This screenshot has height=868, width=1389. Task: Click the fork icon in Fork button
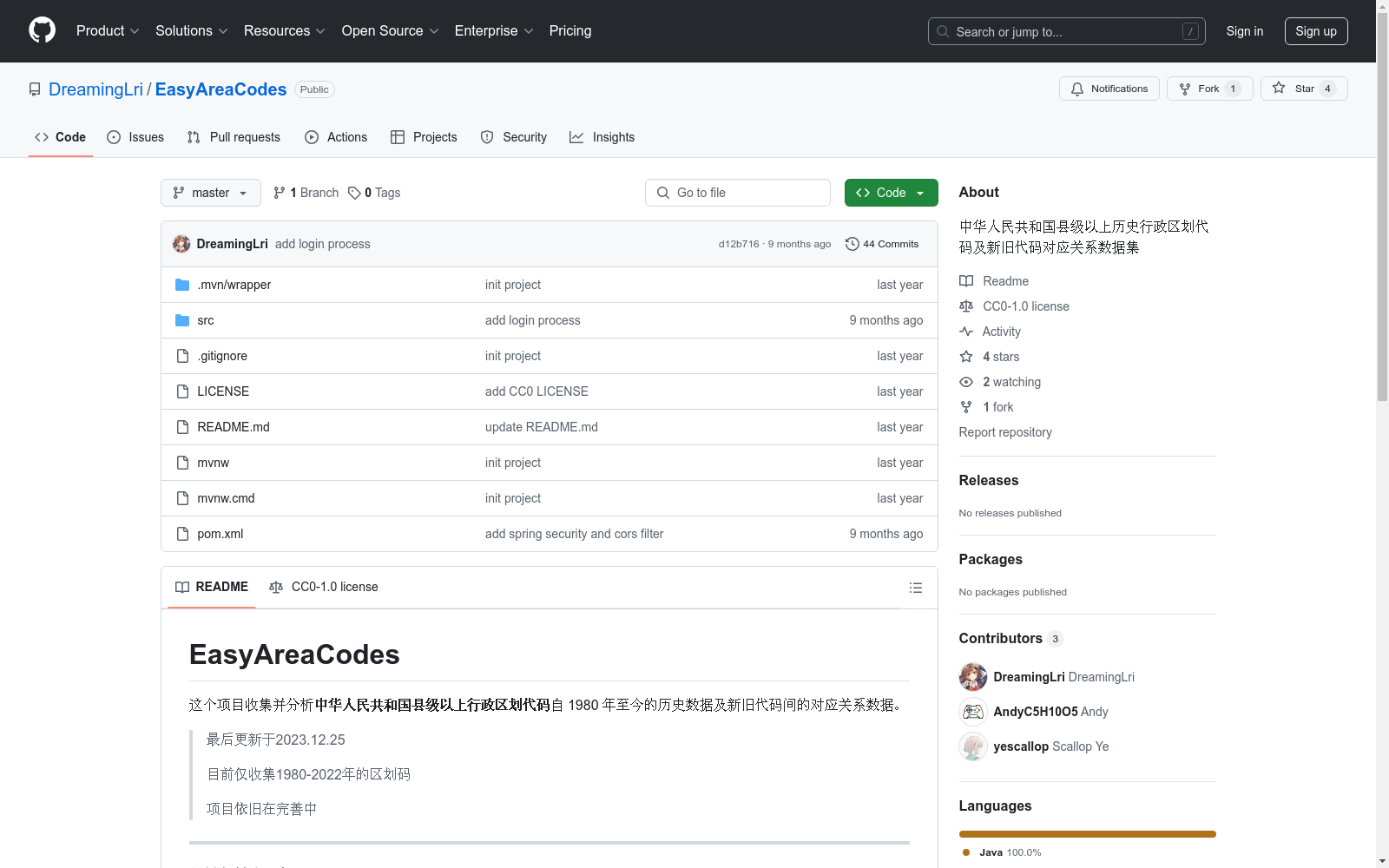(x=1185, y=89)
